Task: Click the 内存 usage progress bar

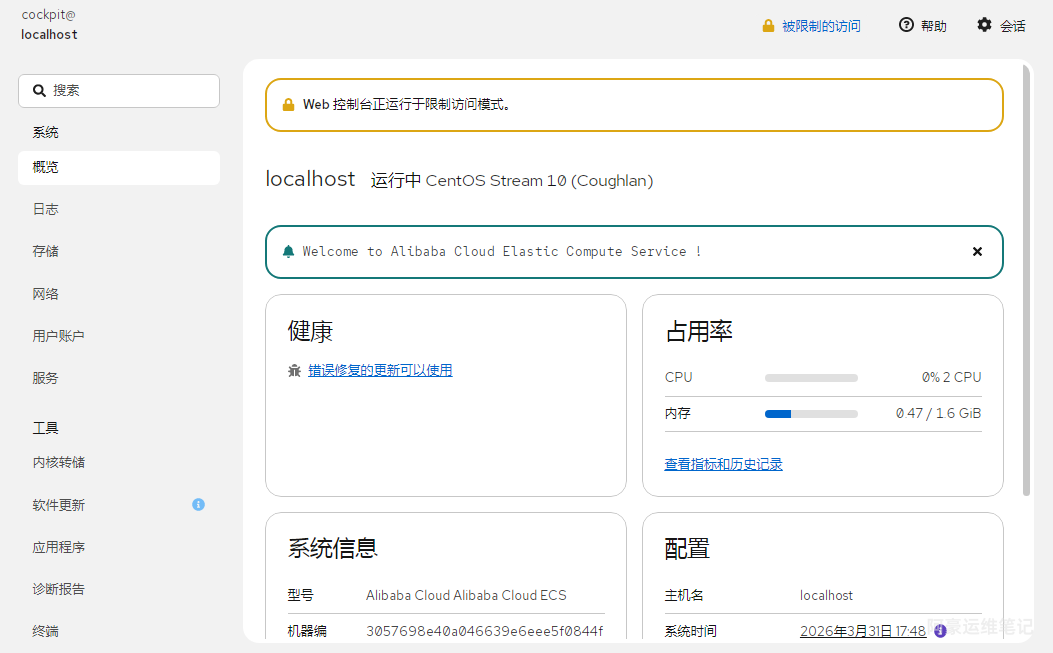Action: pos(811,414)
